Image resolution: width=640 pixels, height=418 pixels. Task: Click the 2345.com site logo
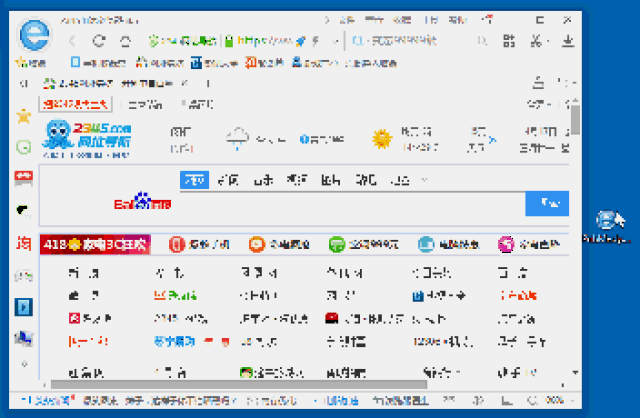pos(86,138)
